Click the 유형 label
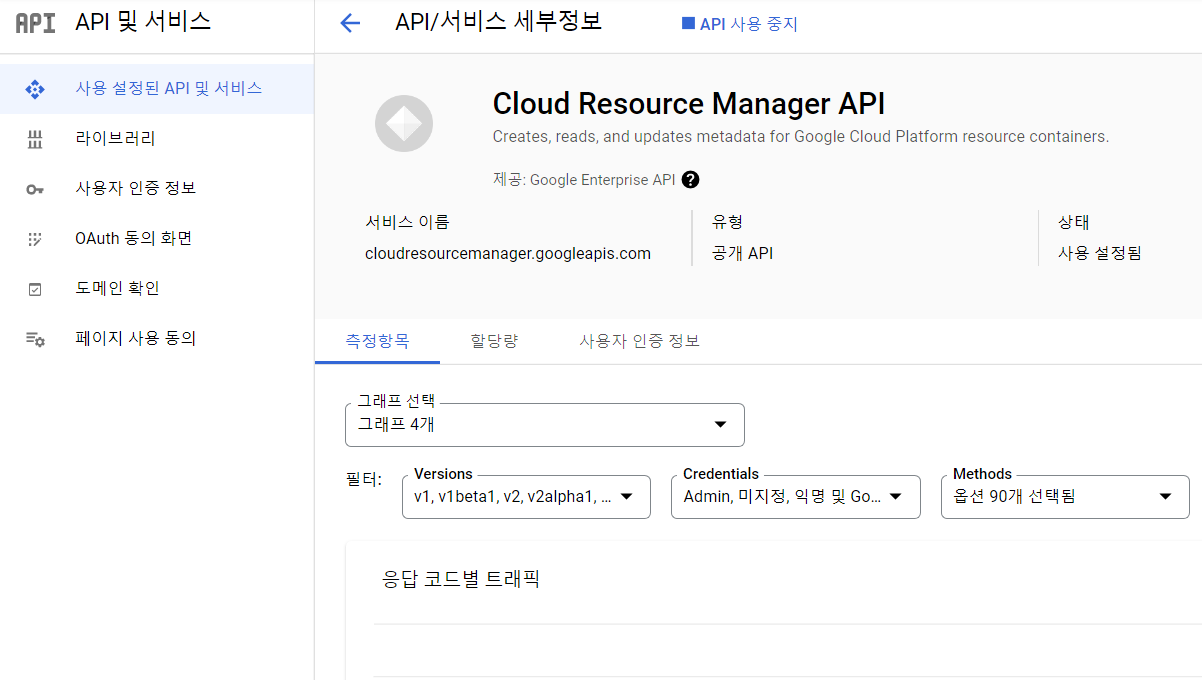The image size is (1202, 680). pyautogui.click(x=727, y=222)
